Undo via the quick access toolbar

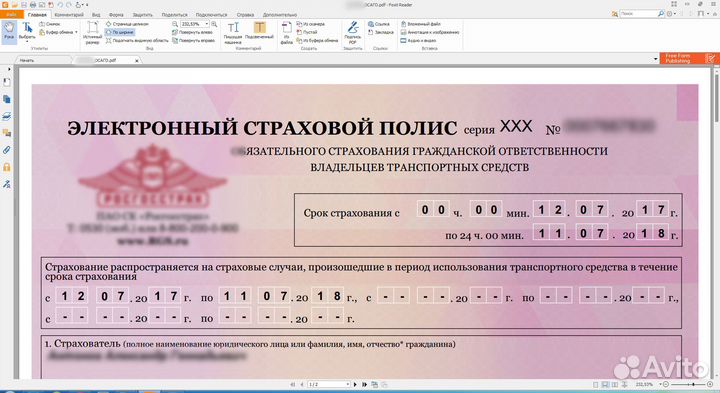coord(60,5)
